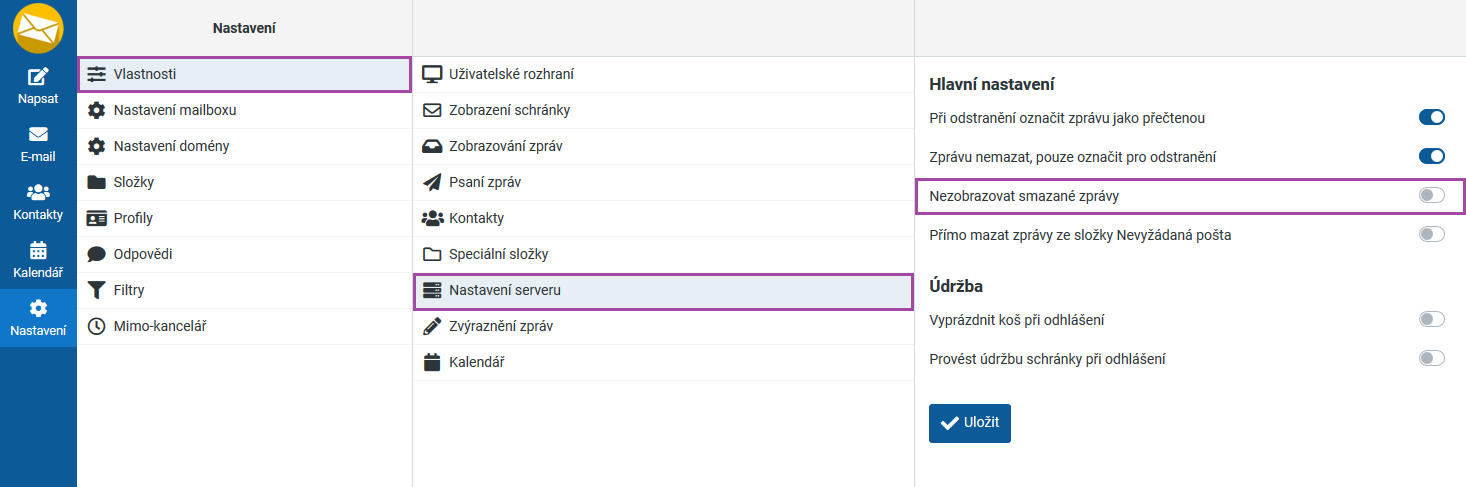Open Nastavení mailboxu section

click(x=174, y=110)
